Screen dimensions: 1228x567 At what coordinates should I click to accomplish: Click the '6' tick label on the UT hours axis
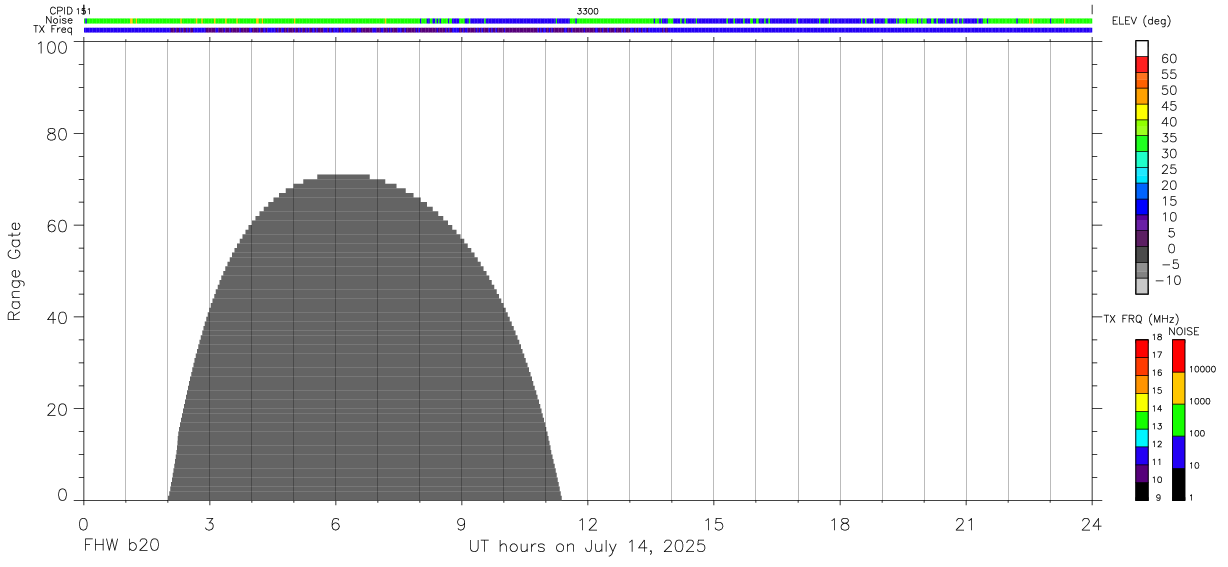(336, 524)
